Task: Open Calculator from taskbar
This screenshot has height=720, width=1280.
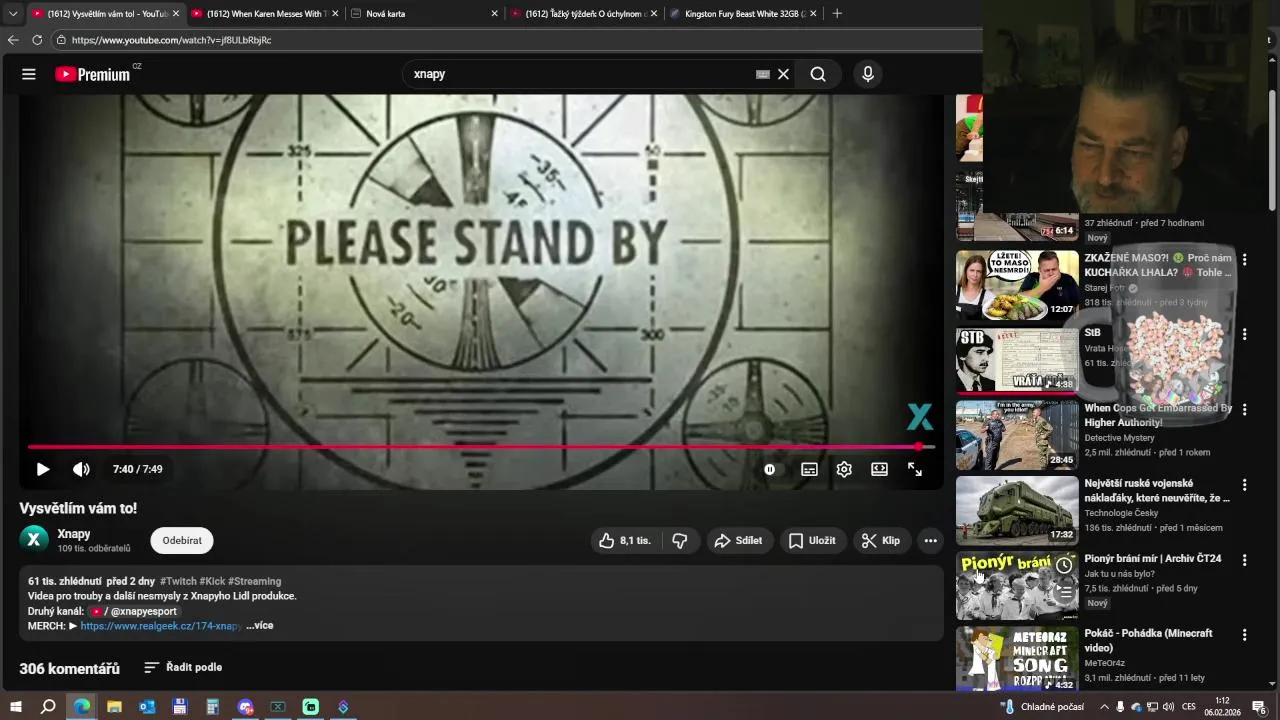Action: click(212, 707)
